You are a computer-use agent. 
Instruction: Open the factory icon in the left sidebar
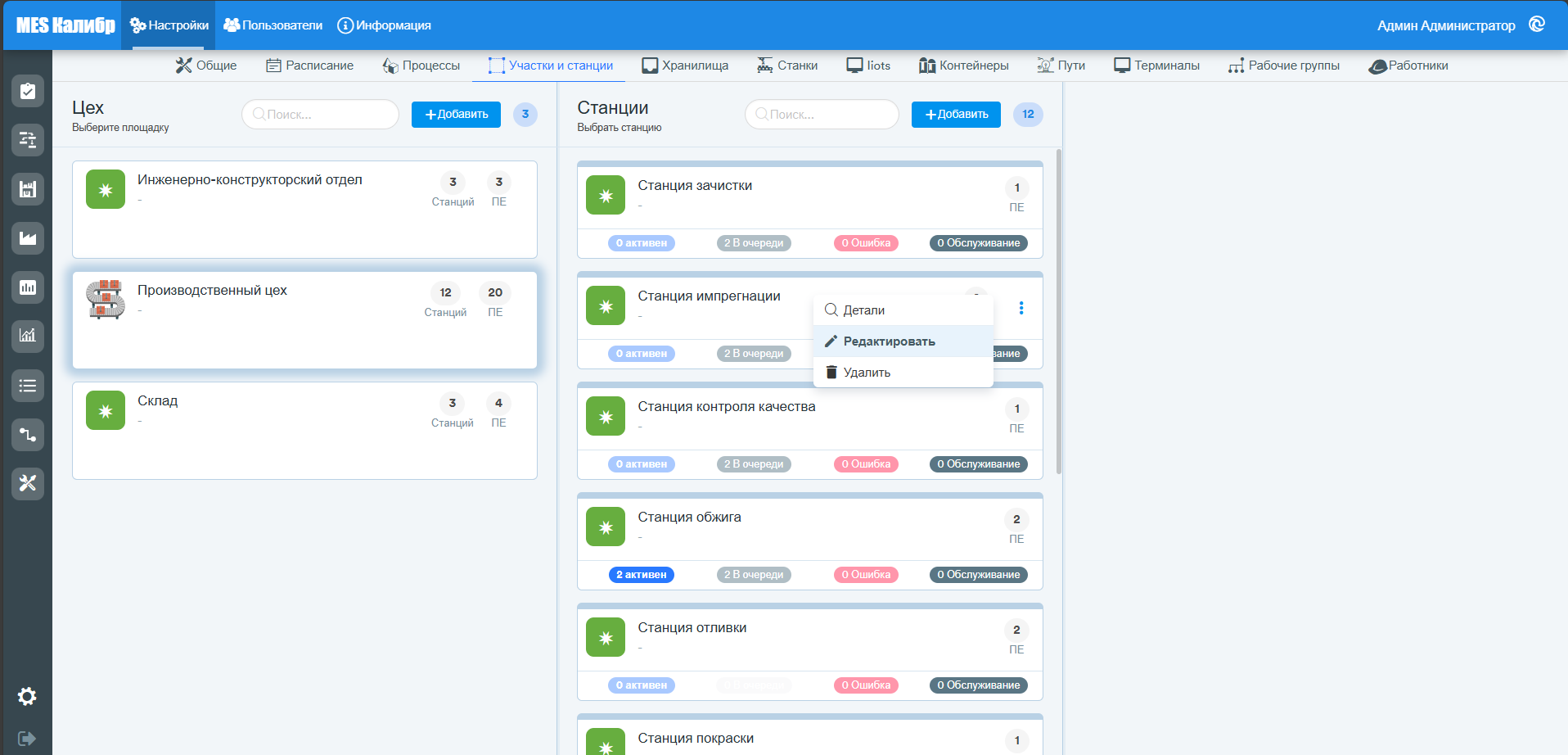click(28, 238)
